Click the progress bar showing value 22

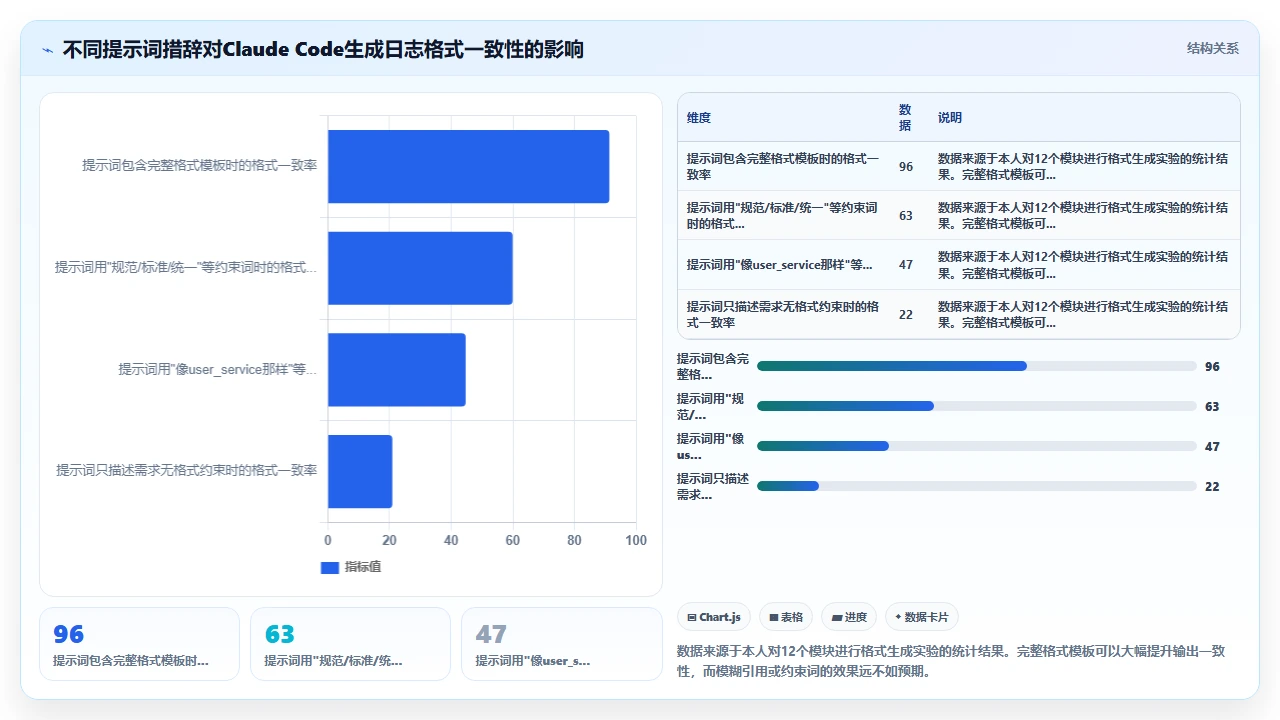[976, 486]
